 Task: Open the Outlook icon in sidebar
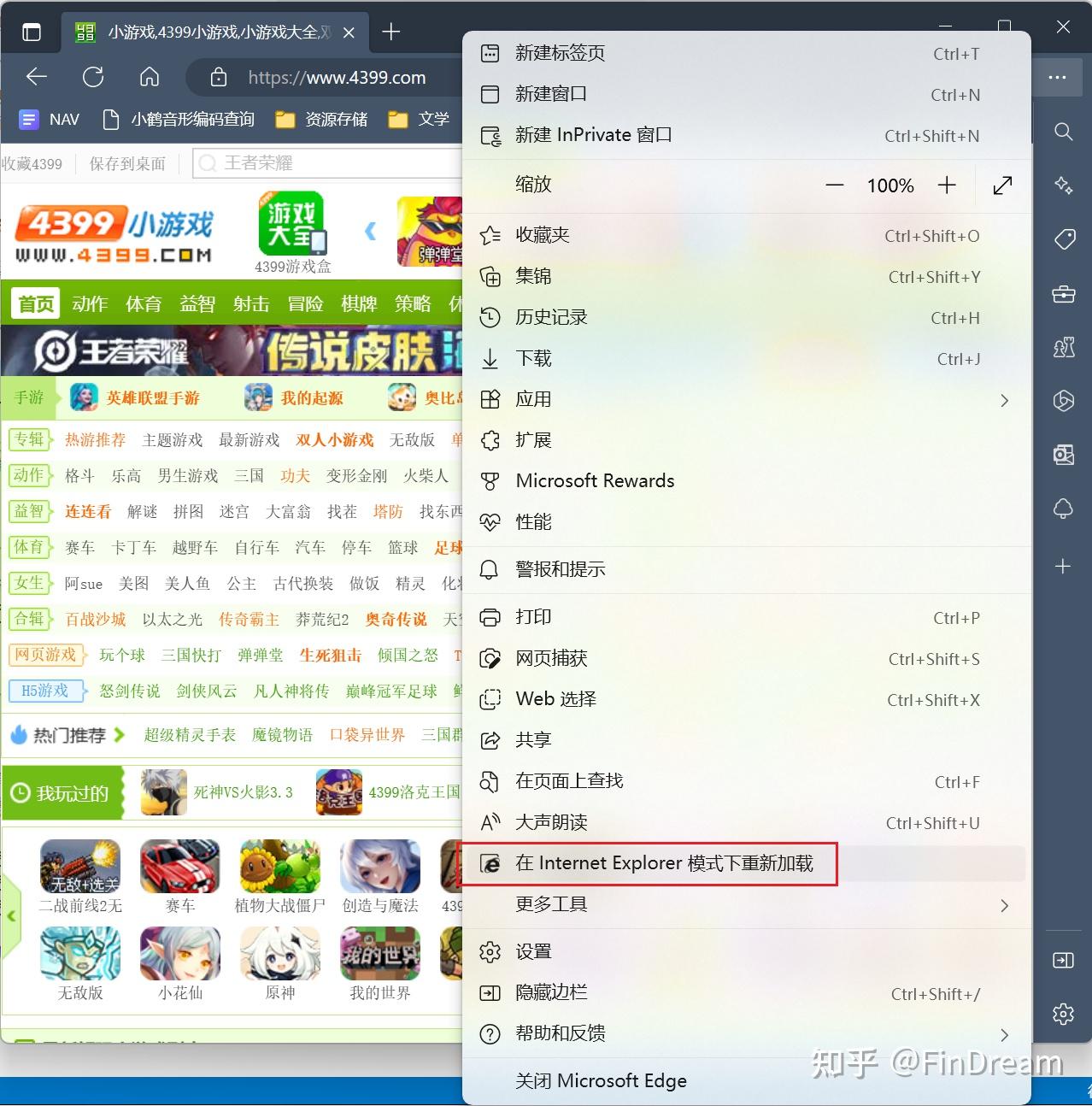pos(1064,455)
